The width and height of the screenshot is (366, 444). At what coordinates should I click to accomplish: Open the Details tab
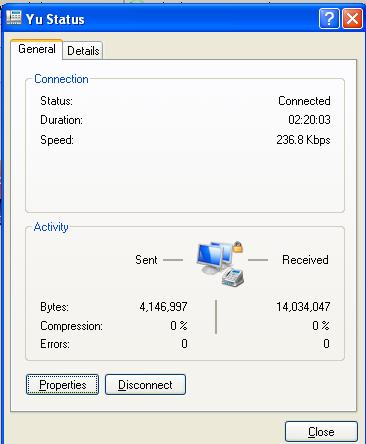click(x=83, y=51)
